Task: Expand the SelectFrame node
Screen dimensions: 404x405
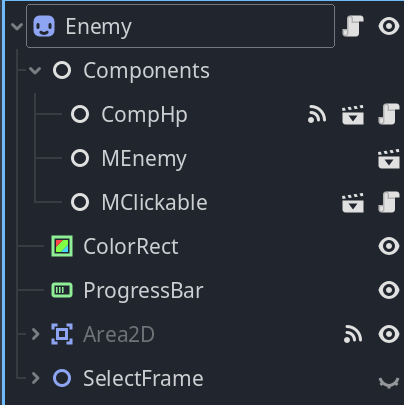Action: [35, 378]
